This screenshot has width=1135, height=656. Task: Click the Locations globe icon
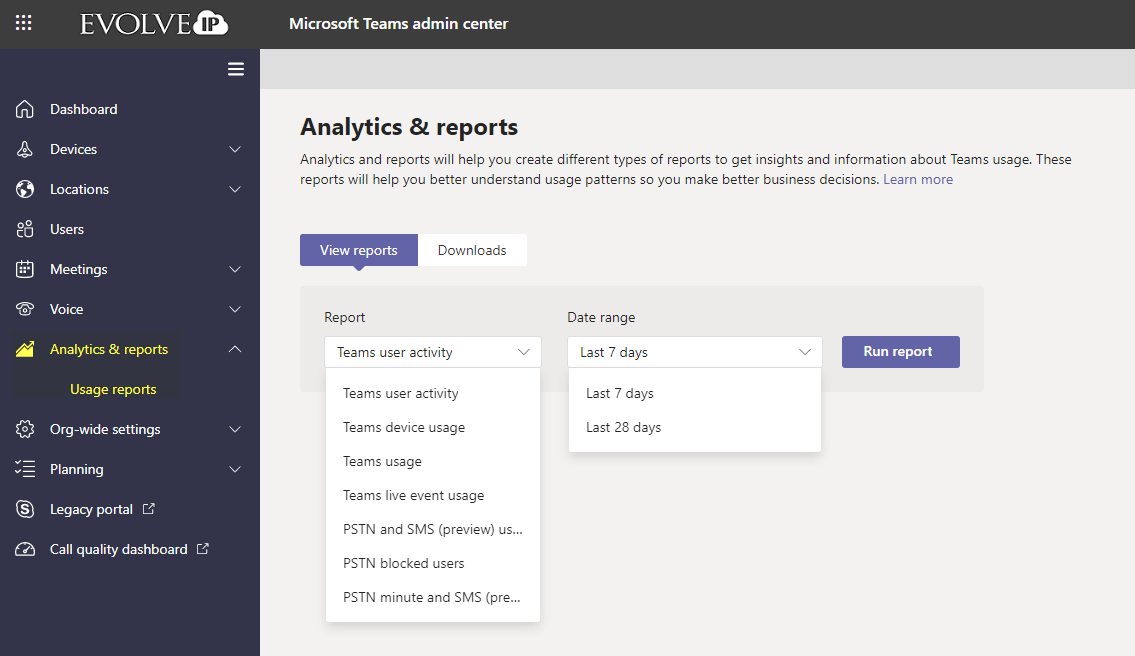26,189
